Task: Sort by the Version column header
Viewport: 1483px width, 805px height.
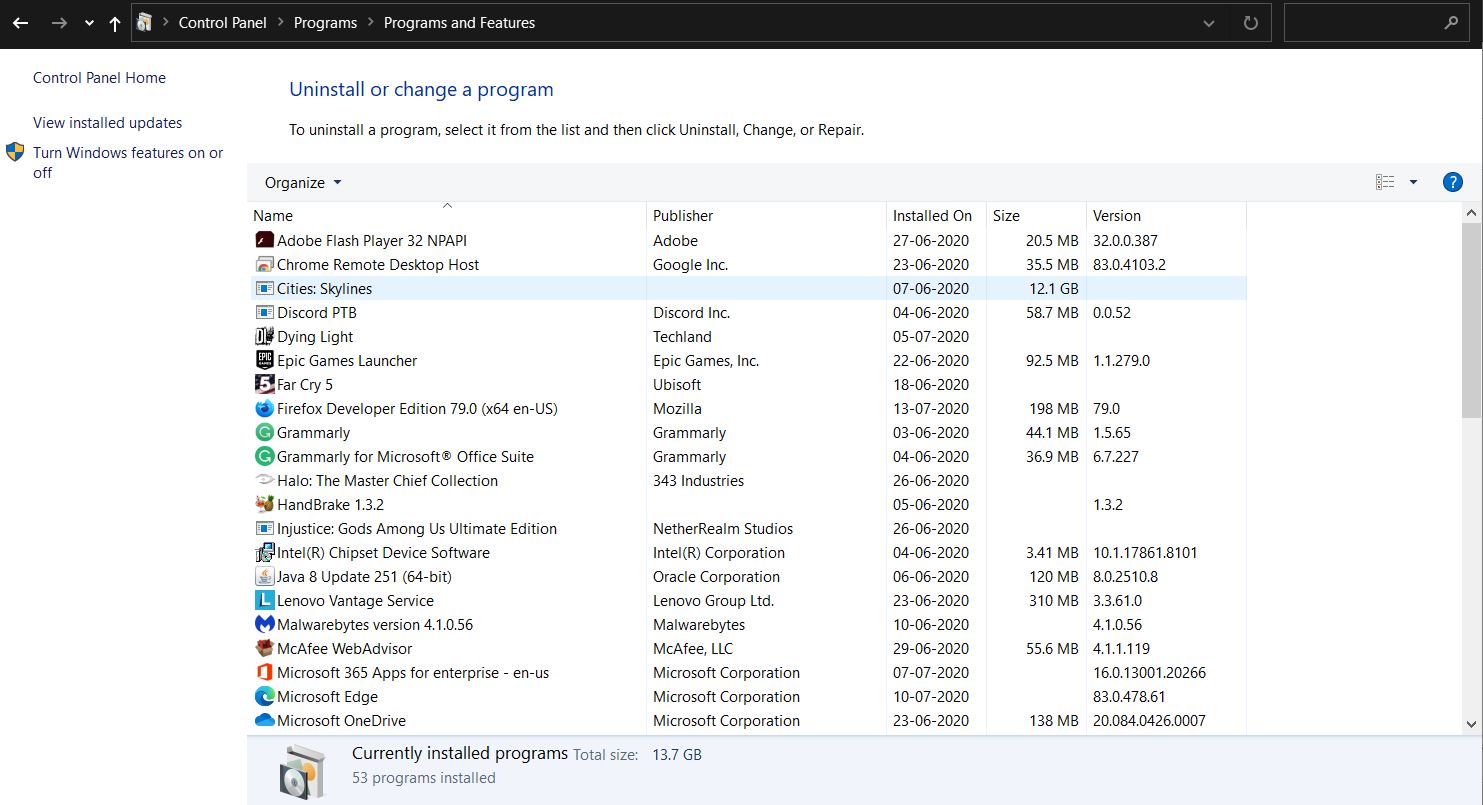Action: click(x=1166, y=215)
